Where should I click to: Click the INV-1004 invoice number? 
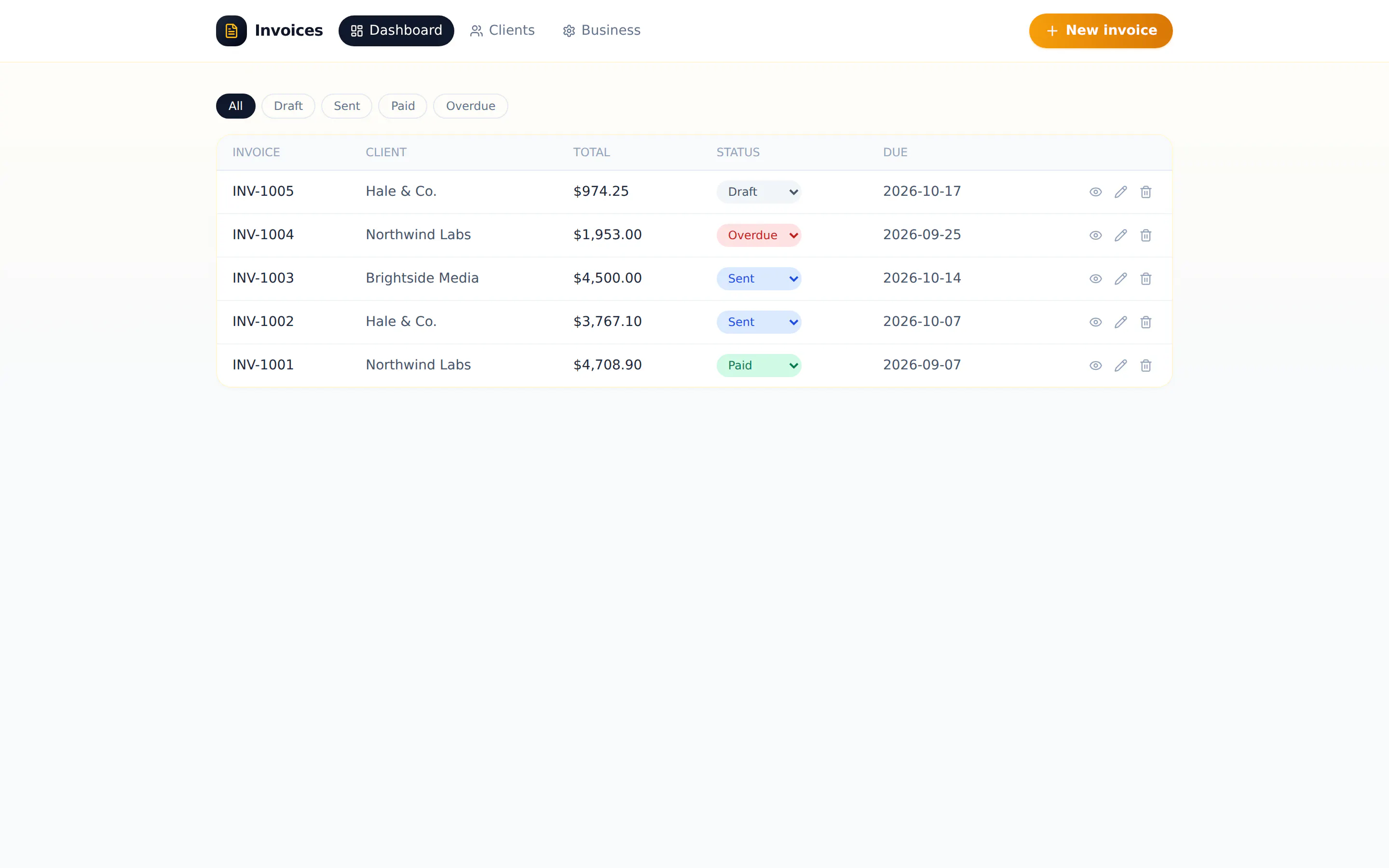click(x=263, y=235)
